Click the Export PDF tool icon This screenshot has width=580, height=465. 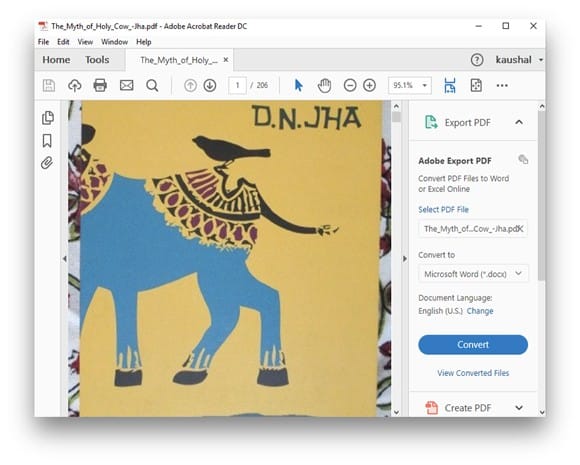(431, 122)
